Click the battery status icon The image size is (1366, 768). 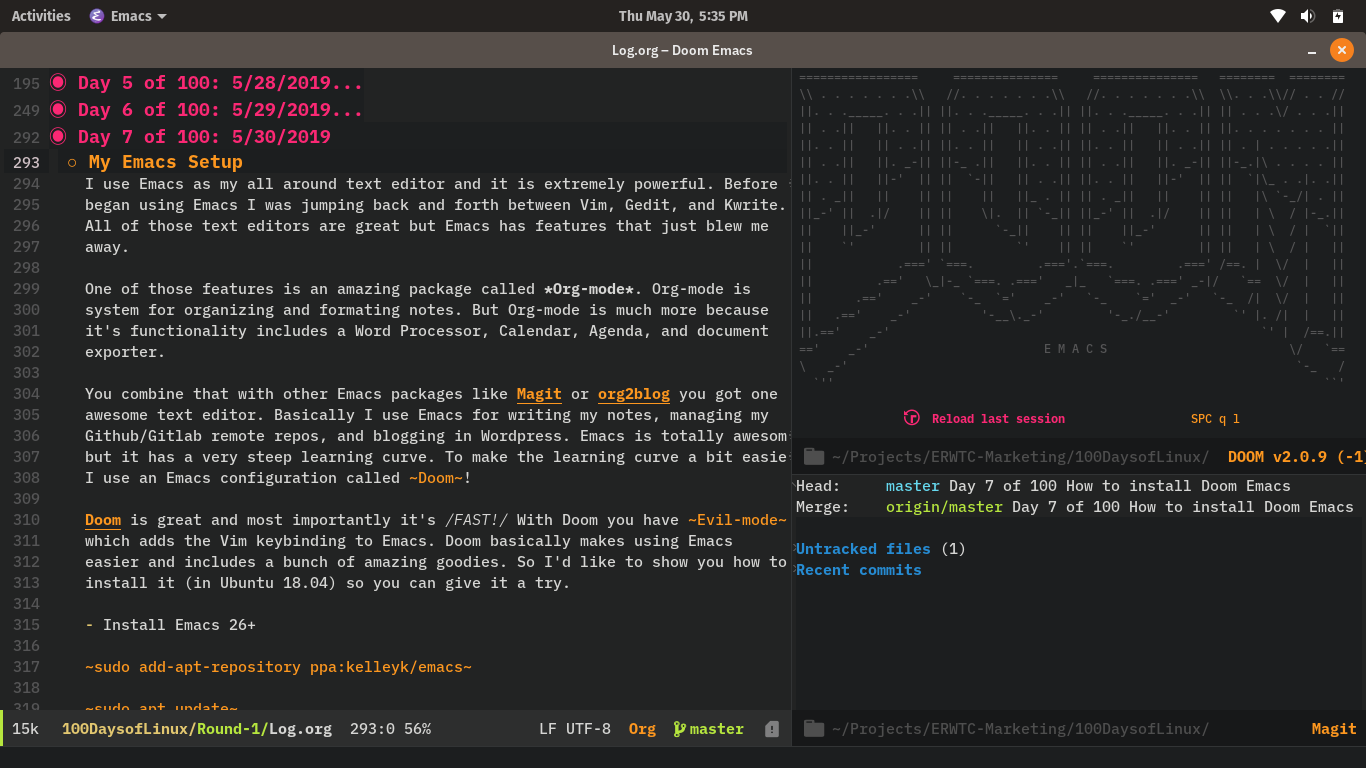pyautogui.click(x=1338, y=16)
